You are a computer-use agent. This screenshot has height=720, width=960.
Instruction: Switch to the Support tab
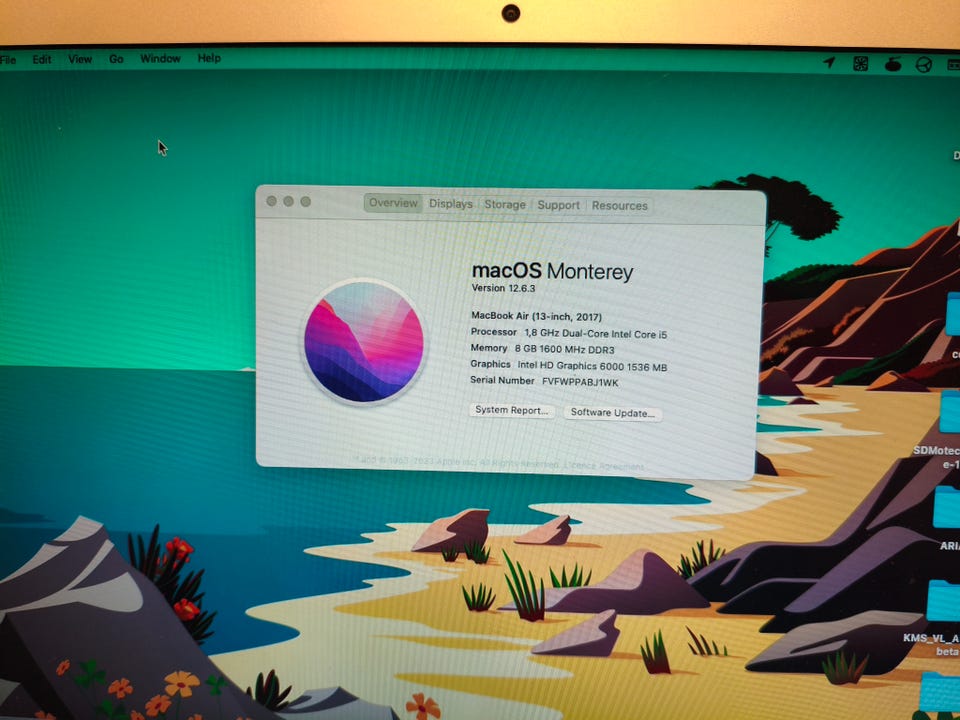coord(558,205)
